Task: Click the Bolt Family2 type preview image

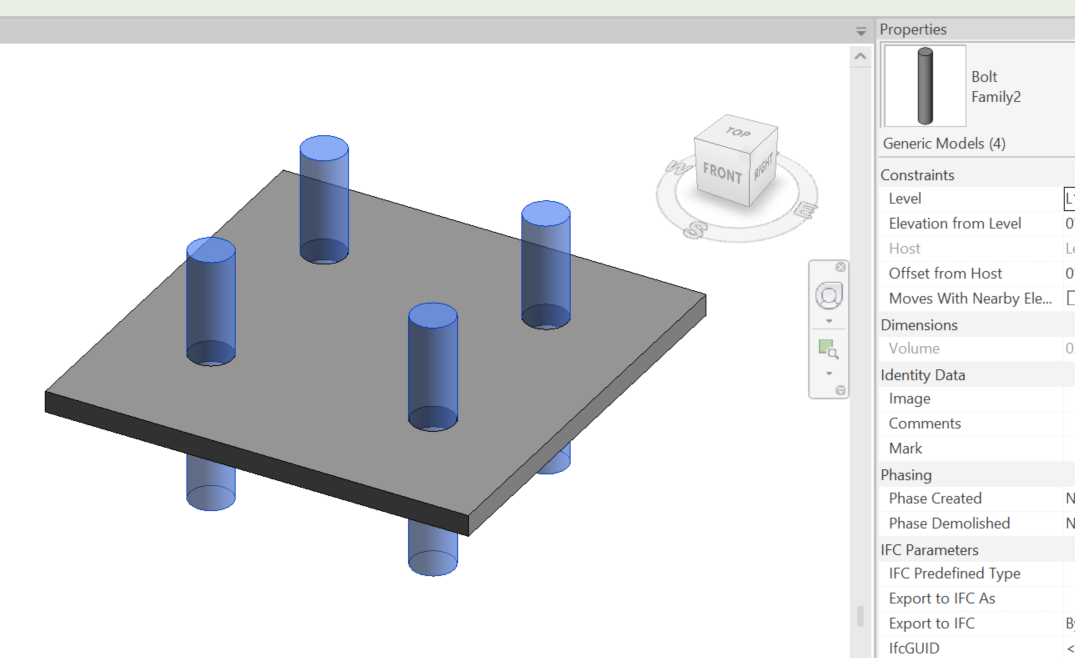Action: point(923,86)
